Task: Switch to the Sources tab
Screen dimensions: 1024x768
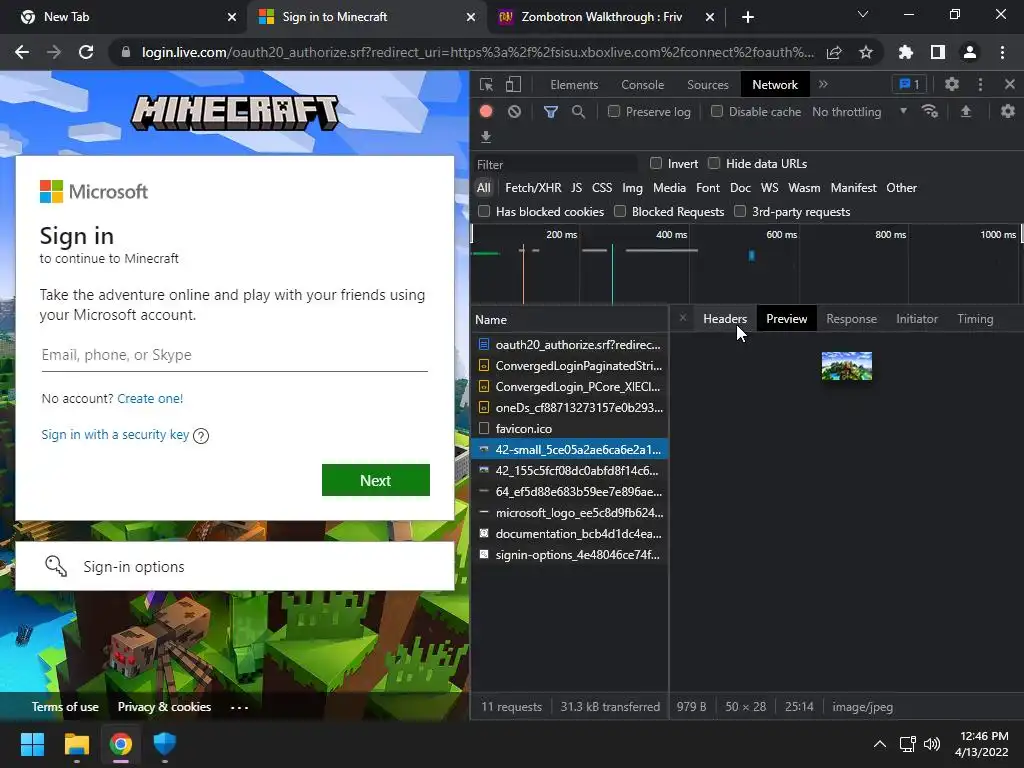Action: pos(707,85)
